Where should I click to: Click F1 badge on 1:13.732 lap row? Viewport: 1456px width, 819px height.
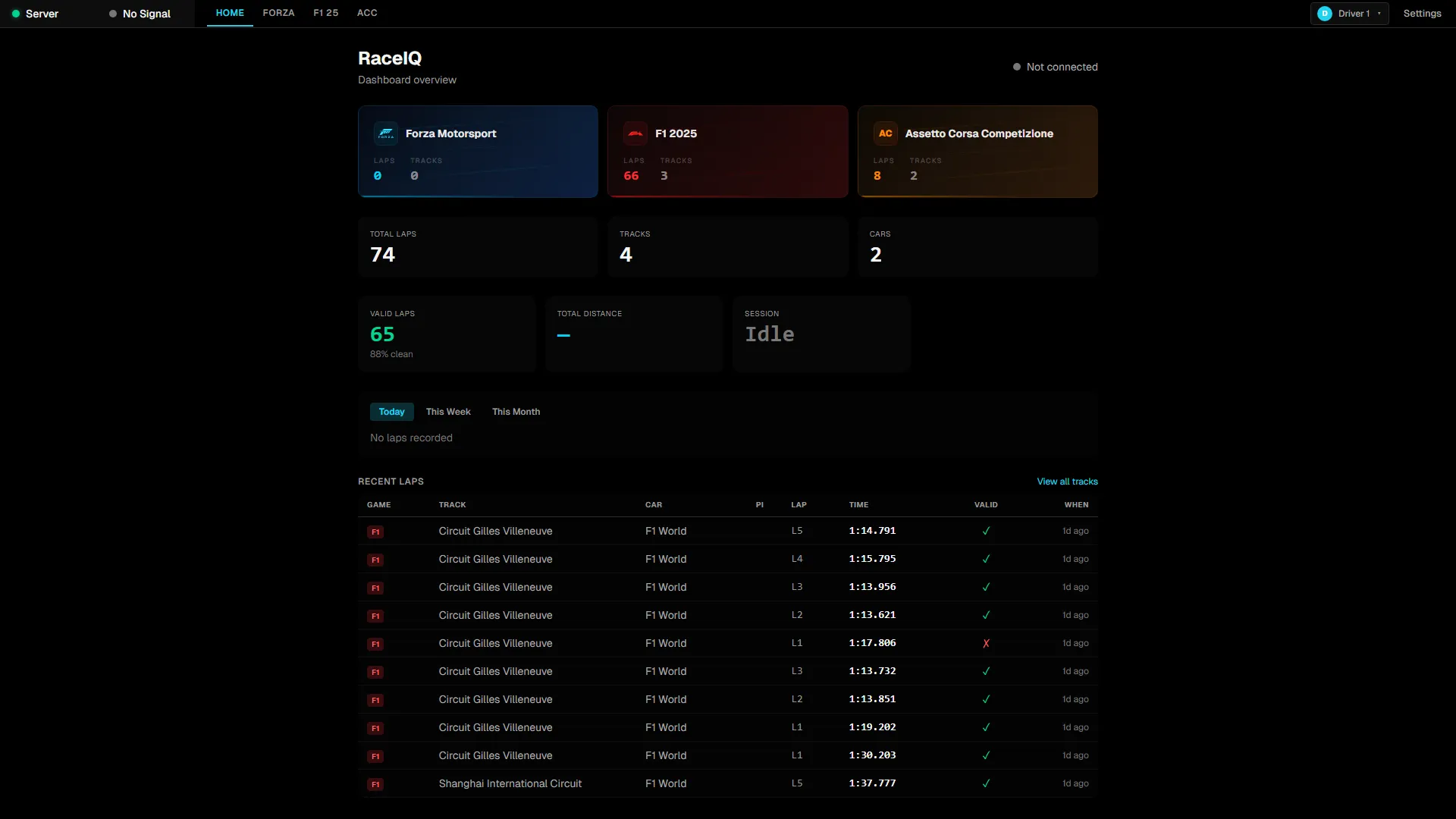(375, 672)
